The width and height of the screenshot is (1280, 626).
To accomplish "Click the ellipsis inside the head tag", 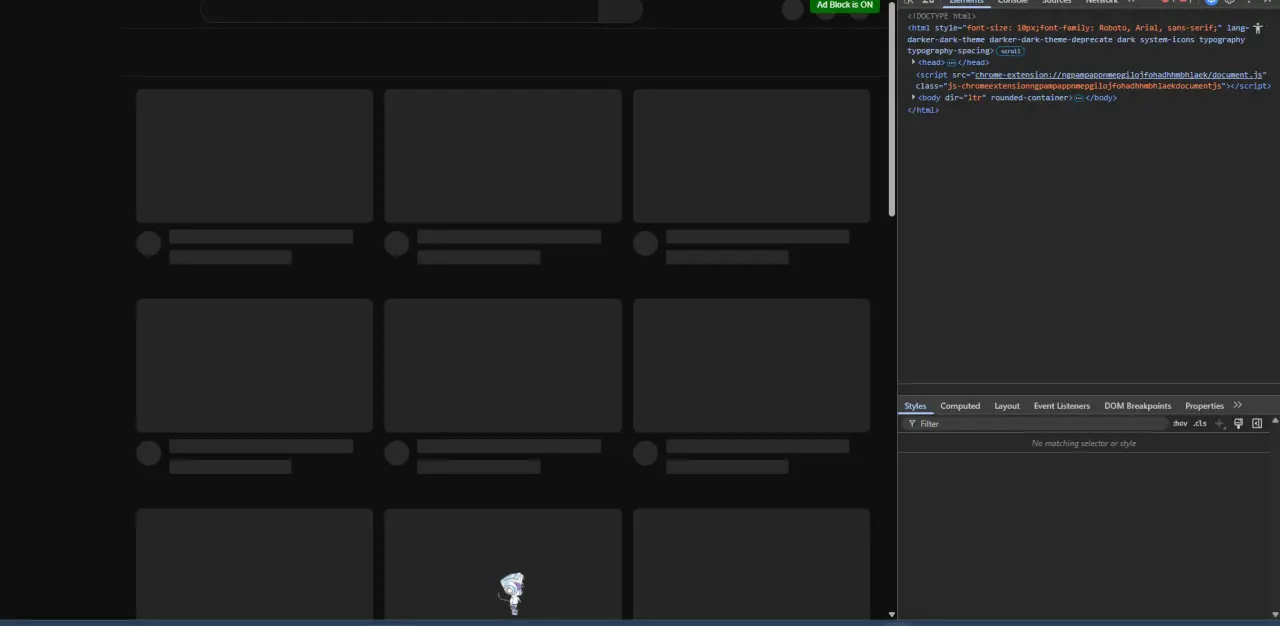I will pos(951,63).
